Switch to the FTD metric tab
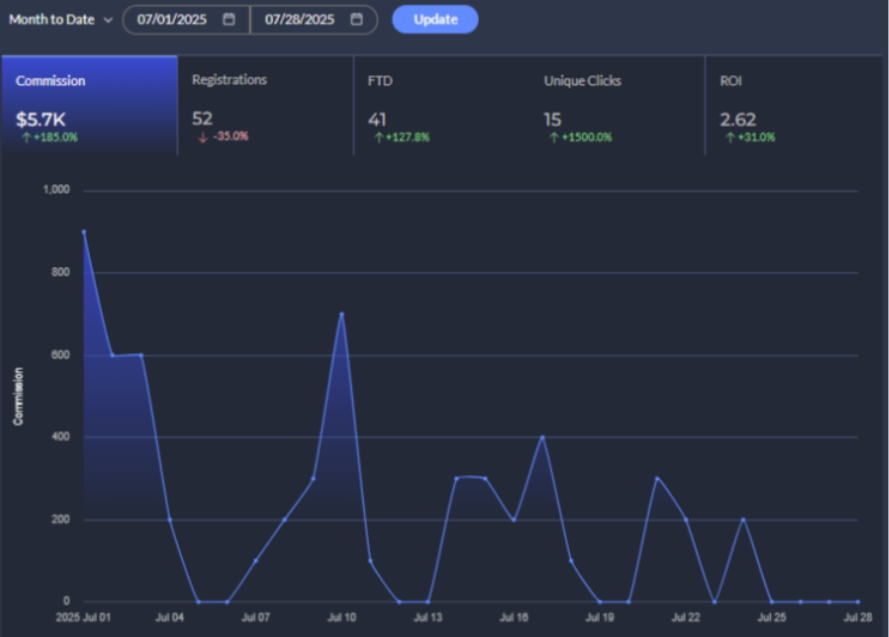Screen dimensions: 889x637 click(x=441, y=105)
